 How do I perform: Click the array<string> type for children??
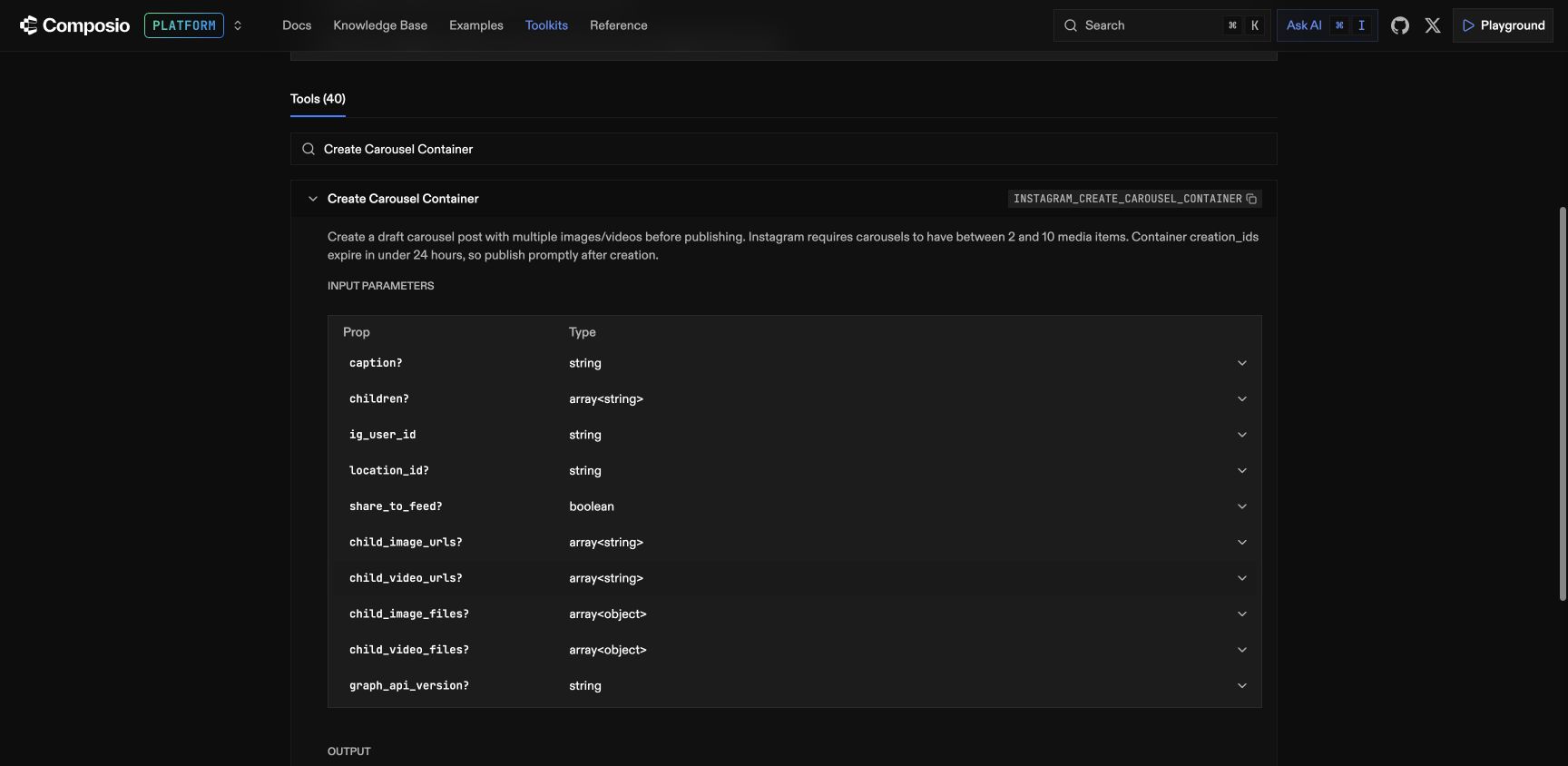point(606,399)
